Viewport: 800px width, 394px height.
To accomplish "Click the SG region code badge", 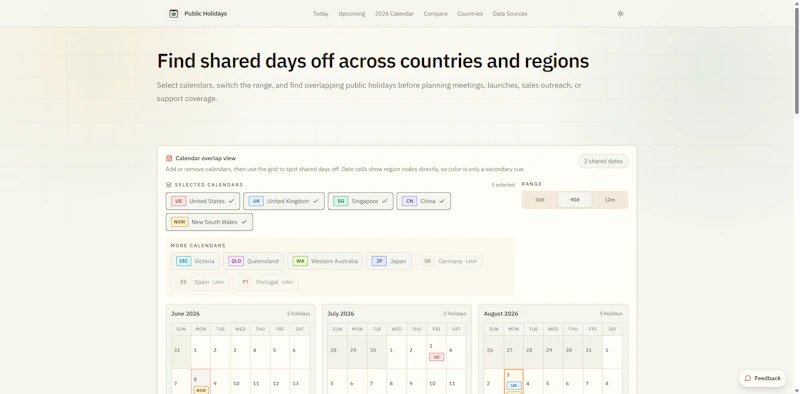I will (341, 201).
